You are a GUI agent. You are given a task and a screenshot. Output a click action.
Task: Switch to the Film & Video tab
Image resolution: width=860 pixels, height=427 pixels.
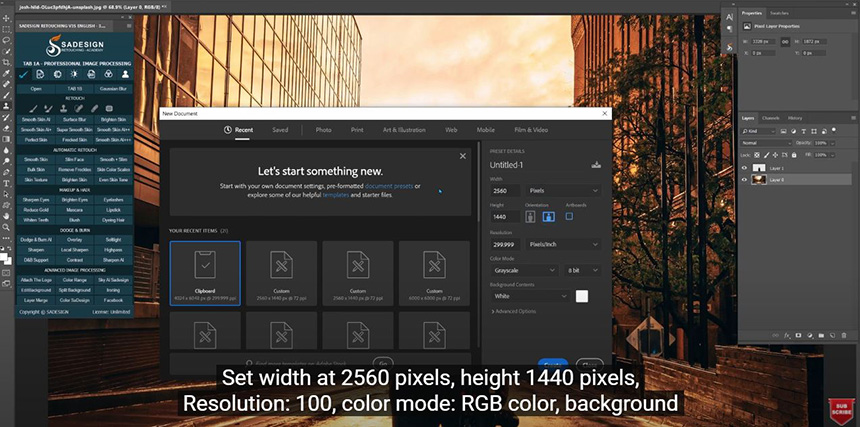[531, 130]
